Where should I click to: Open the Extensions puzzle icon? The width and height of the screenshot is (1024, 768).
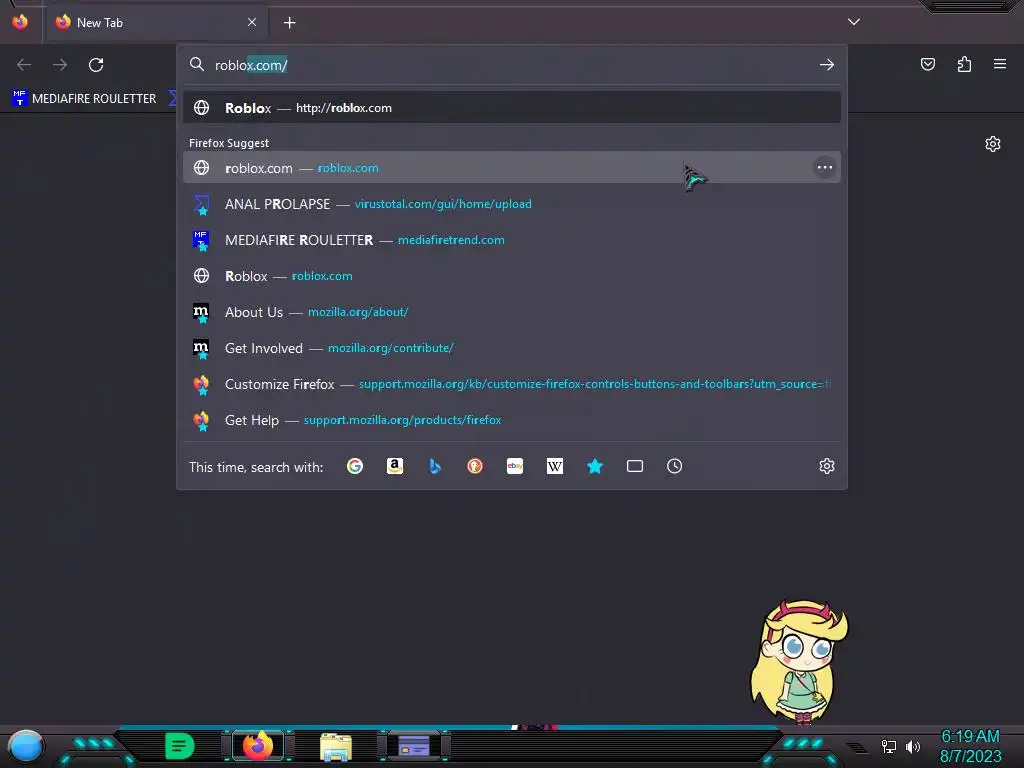pos(964,64)
